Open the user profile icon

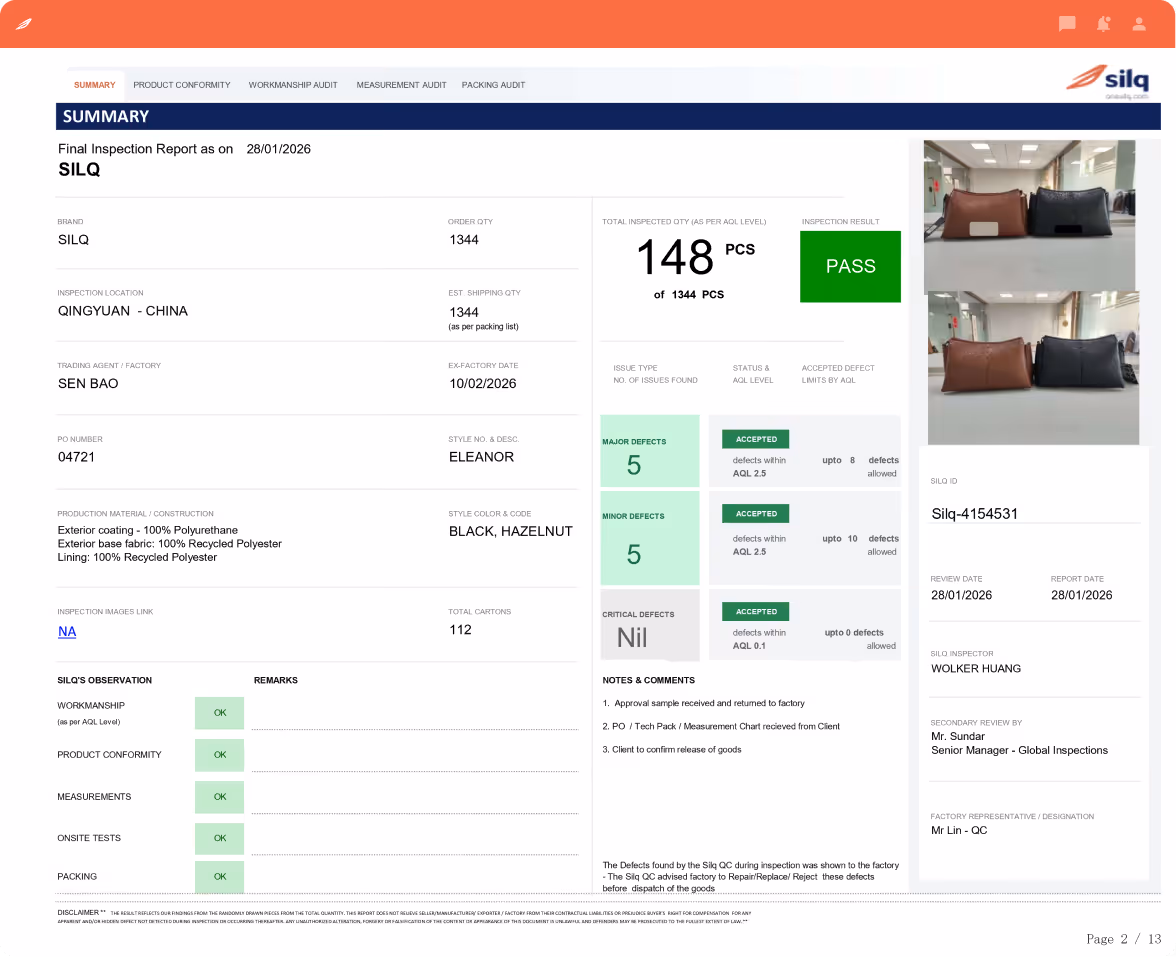click(1138, 24)
